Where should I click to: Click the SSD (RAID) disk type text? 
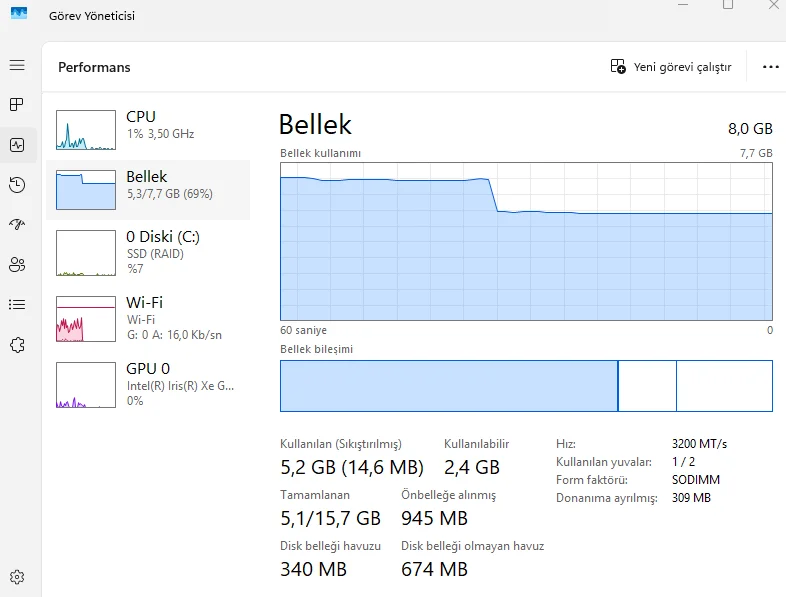(155, 254)
